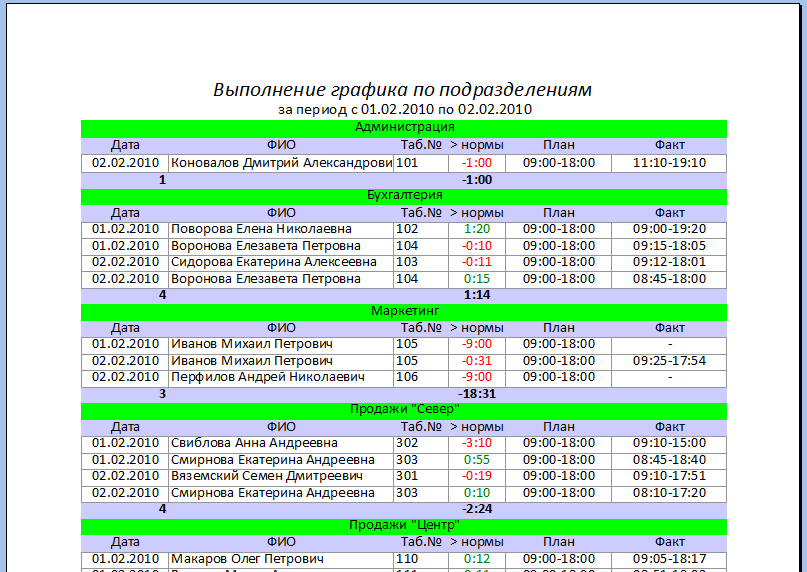
Task: Click the '09:10-17:51' fact cell
Action: tap(669, 477)
